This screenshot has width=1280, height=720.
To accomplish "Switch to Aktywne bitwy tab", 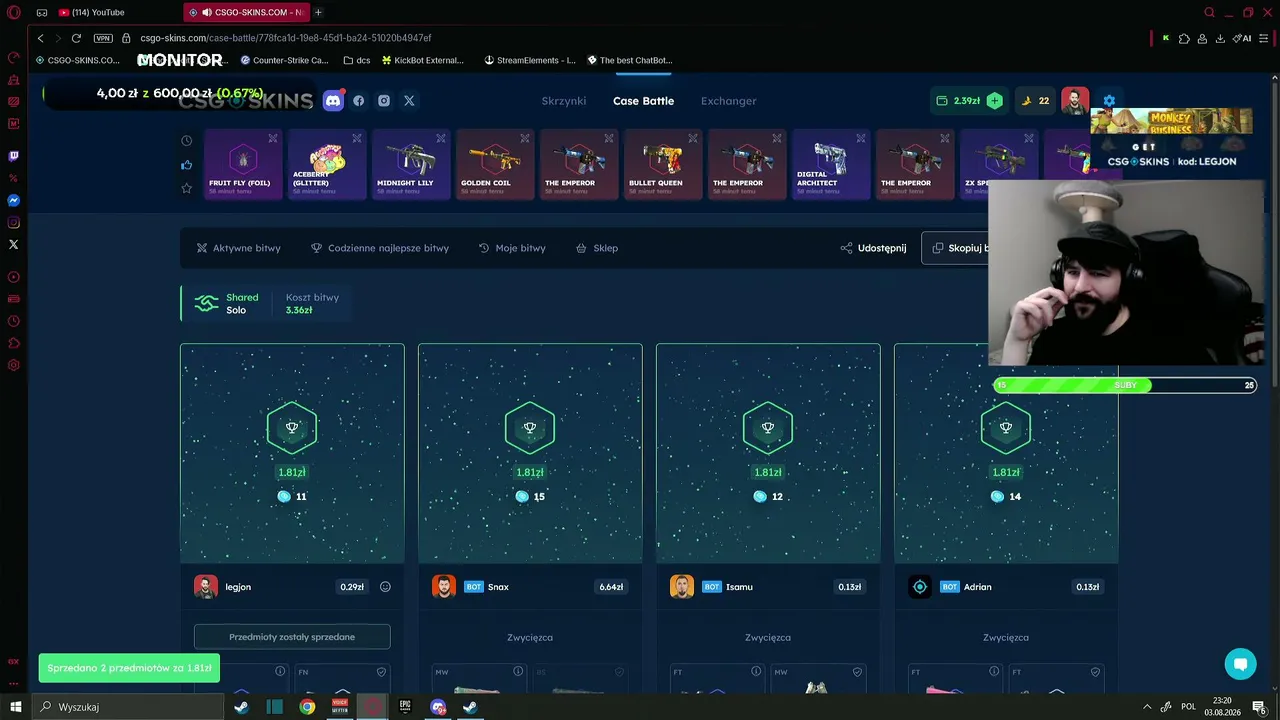I will (238, 248).
